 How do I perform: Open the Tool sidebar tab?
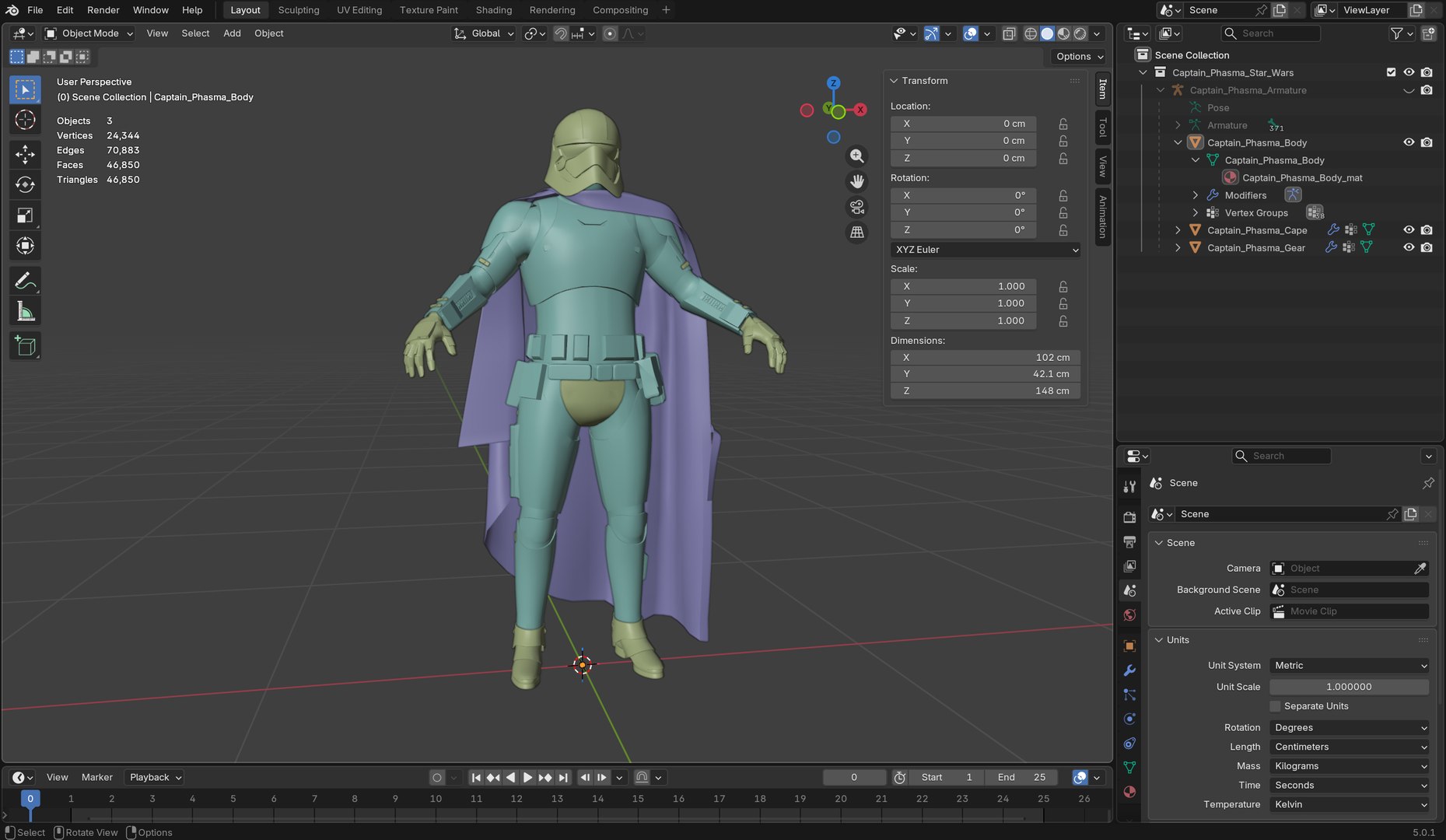point(1102,126)
